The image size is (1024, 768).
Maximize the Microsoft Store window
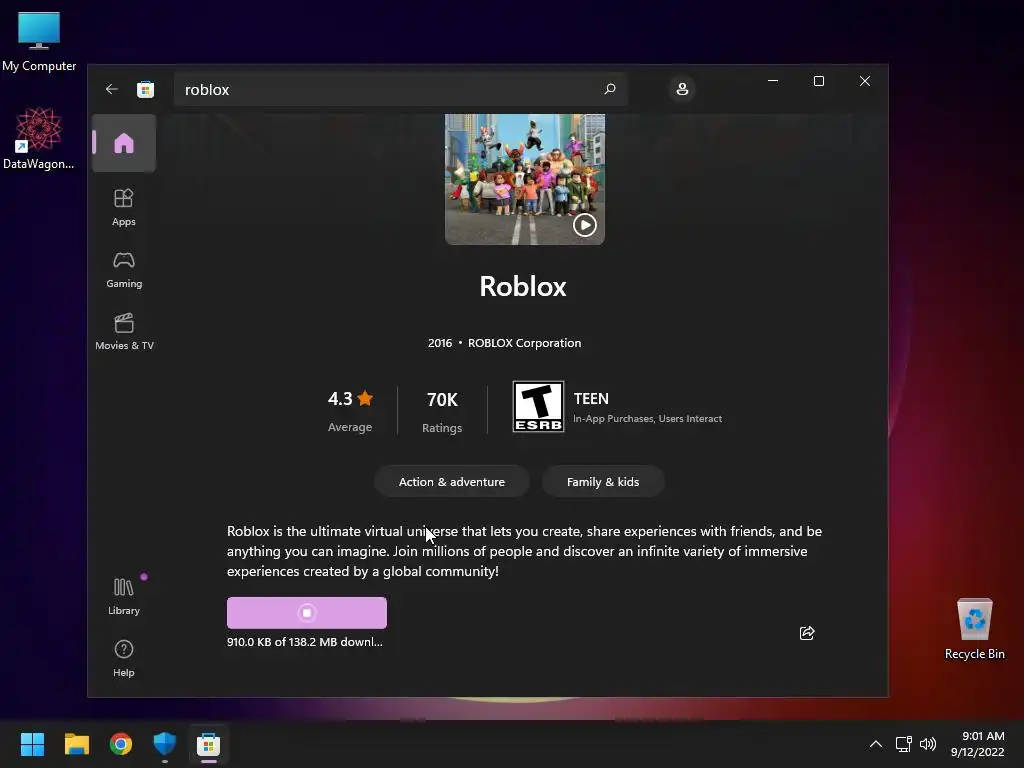(819, 81)
